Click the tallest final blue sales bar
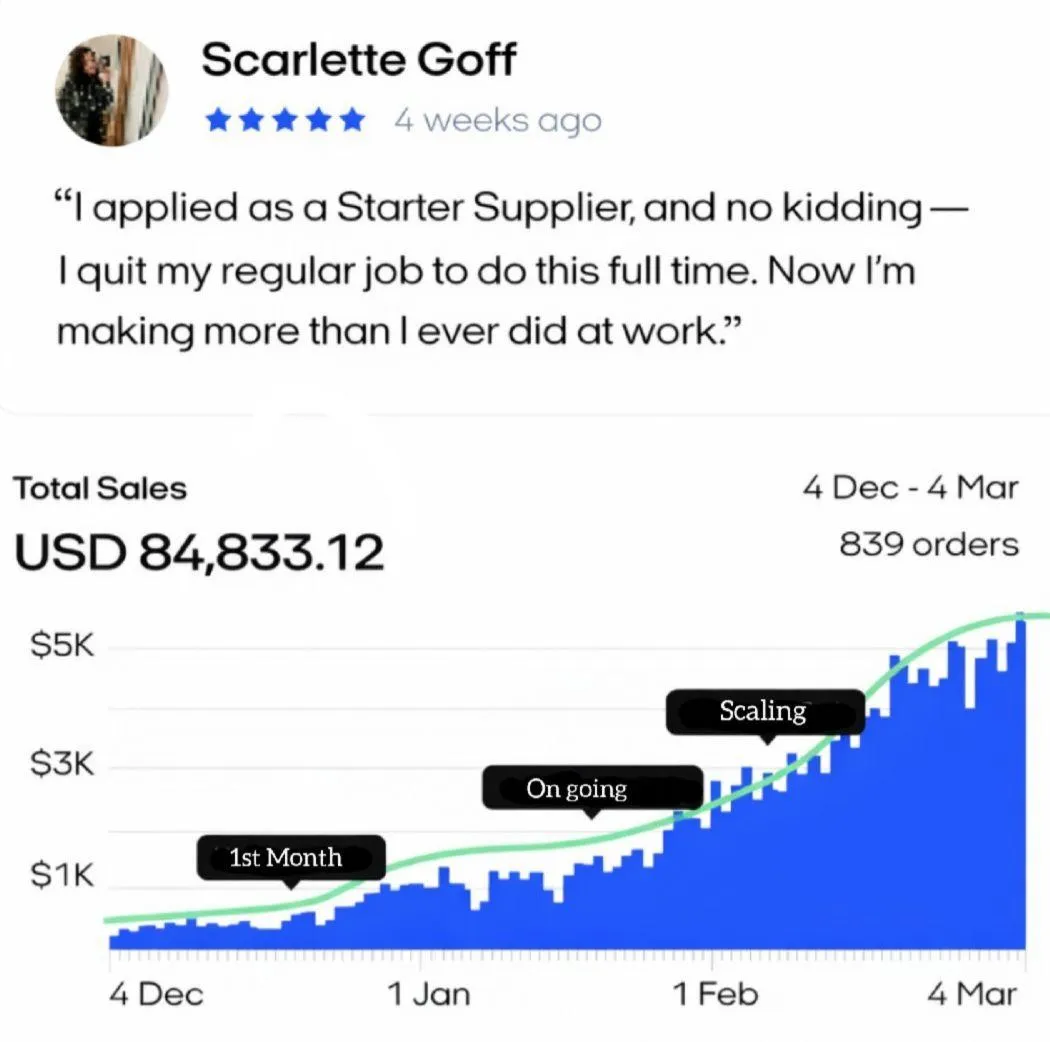 click(x=1020, y=780)
